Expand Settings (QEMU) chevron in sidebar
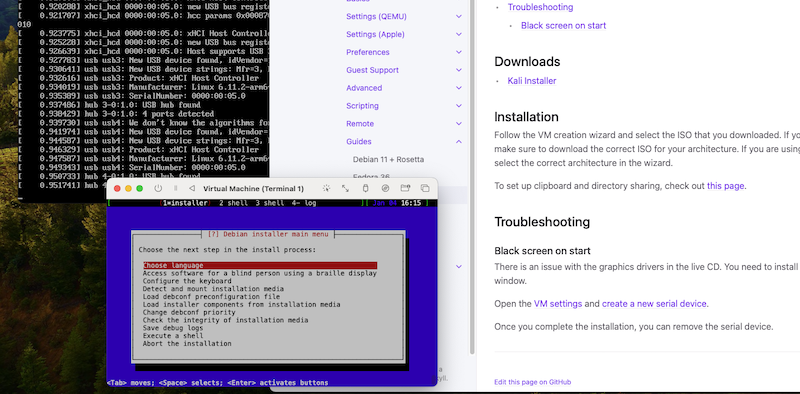This screenshot has width=800, height=394. [x=459, y=17]
